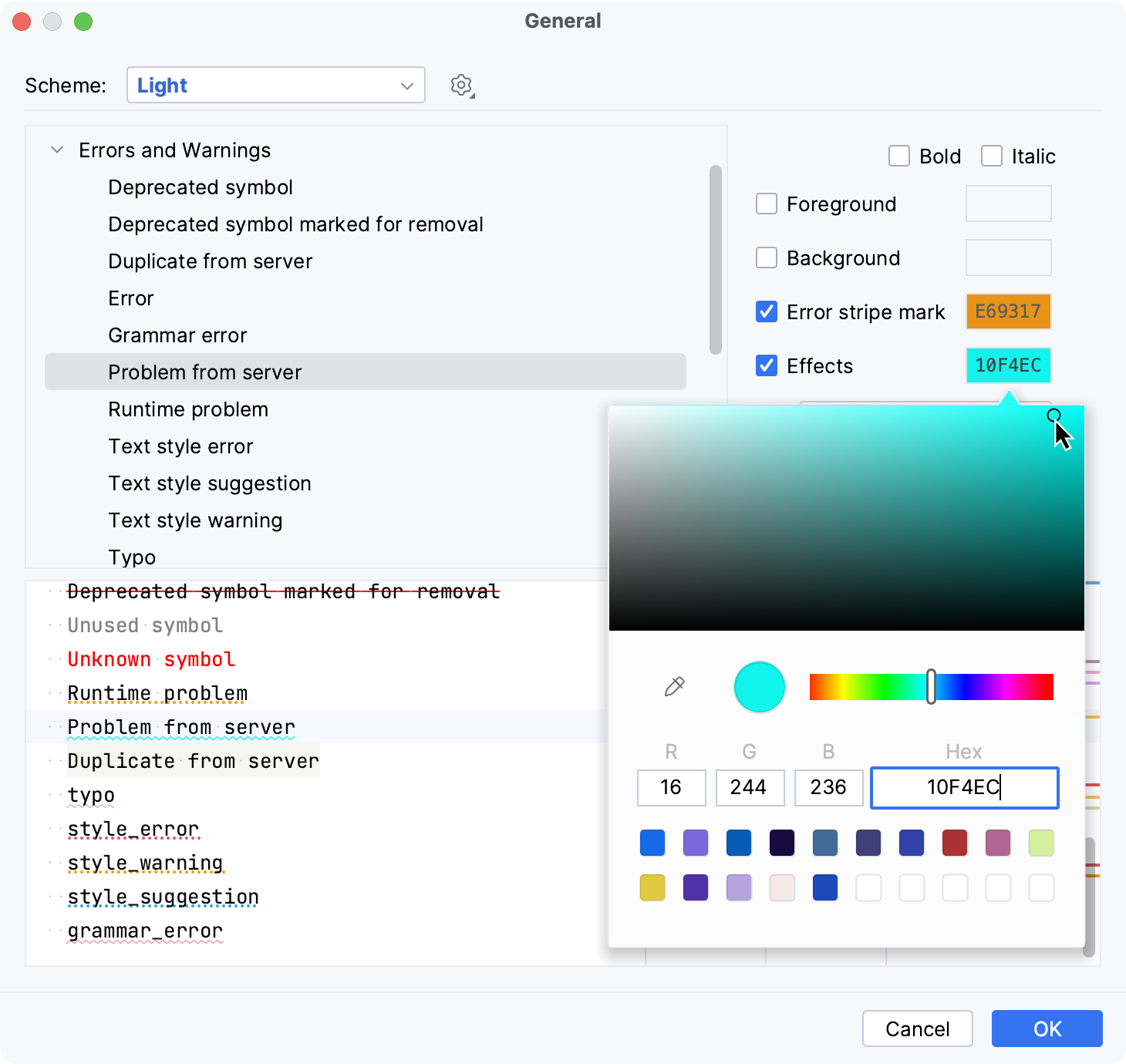Open the E69317 error stripe color swatch

pos(1008,311)
